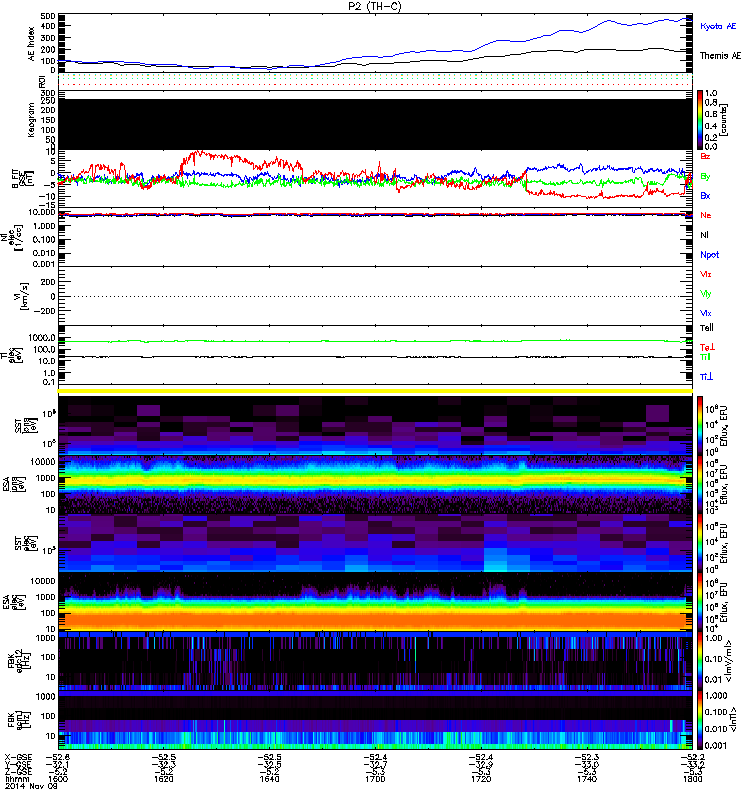Viewport: 750px width, 800px height.
Task: Click the "1740" time axis label
Action: tap(587, 779)
